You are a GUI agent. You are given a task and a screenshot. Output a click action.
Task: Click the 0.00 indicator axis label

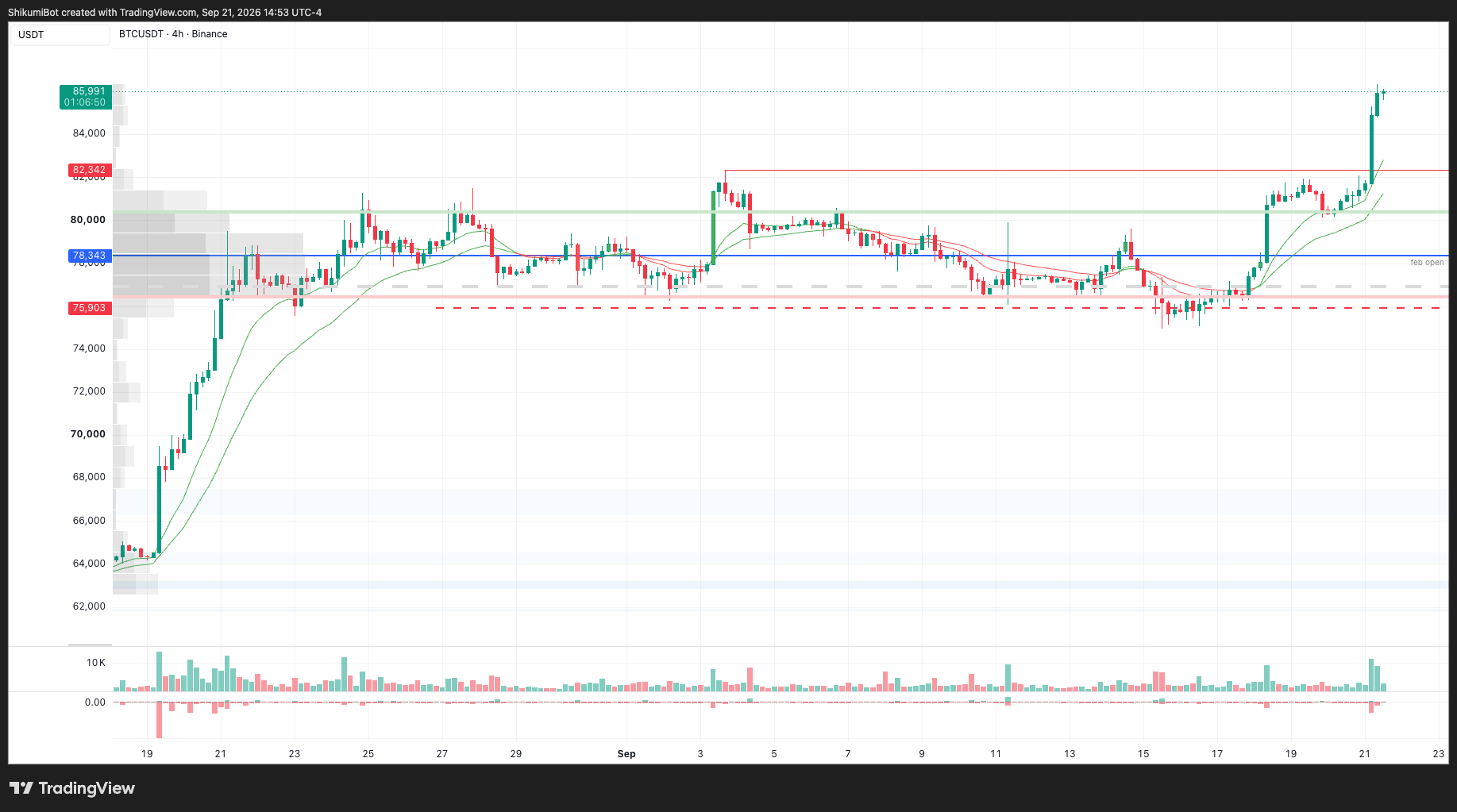95,702
